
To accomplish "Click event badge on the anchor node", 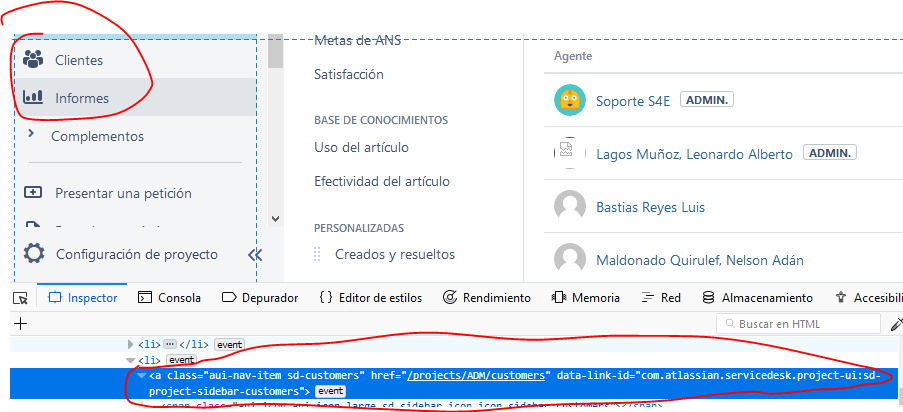I will click(x=331, y=391).
